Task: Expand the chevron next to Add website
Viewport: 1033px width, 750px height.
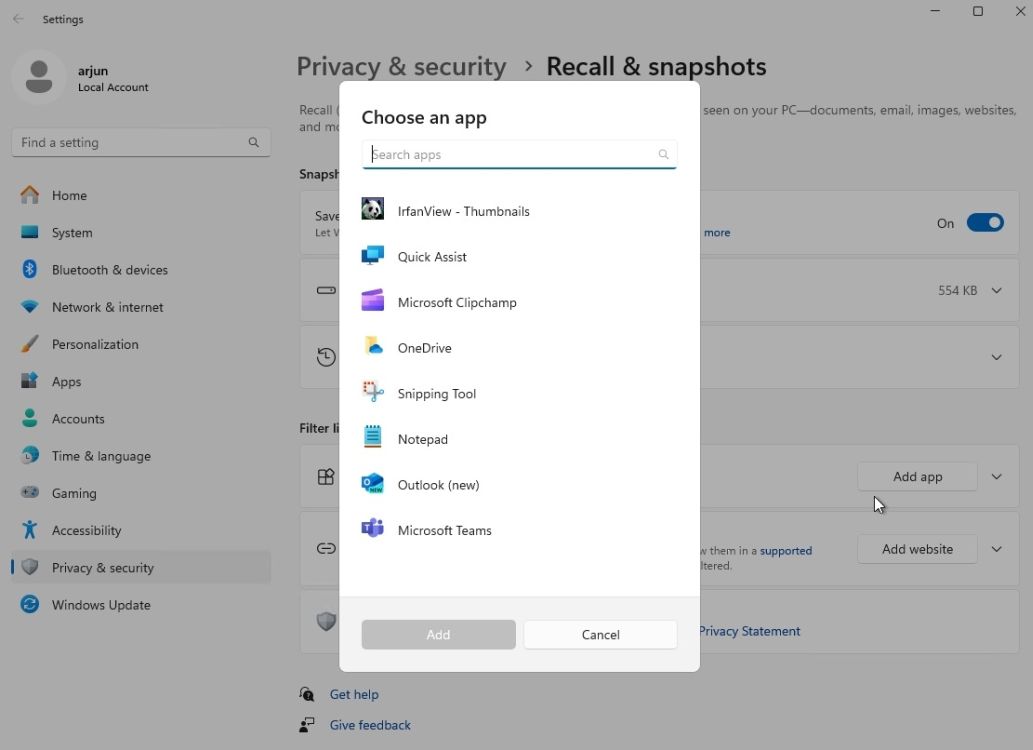Action: (x=997, y=549)
